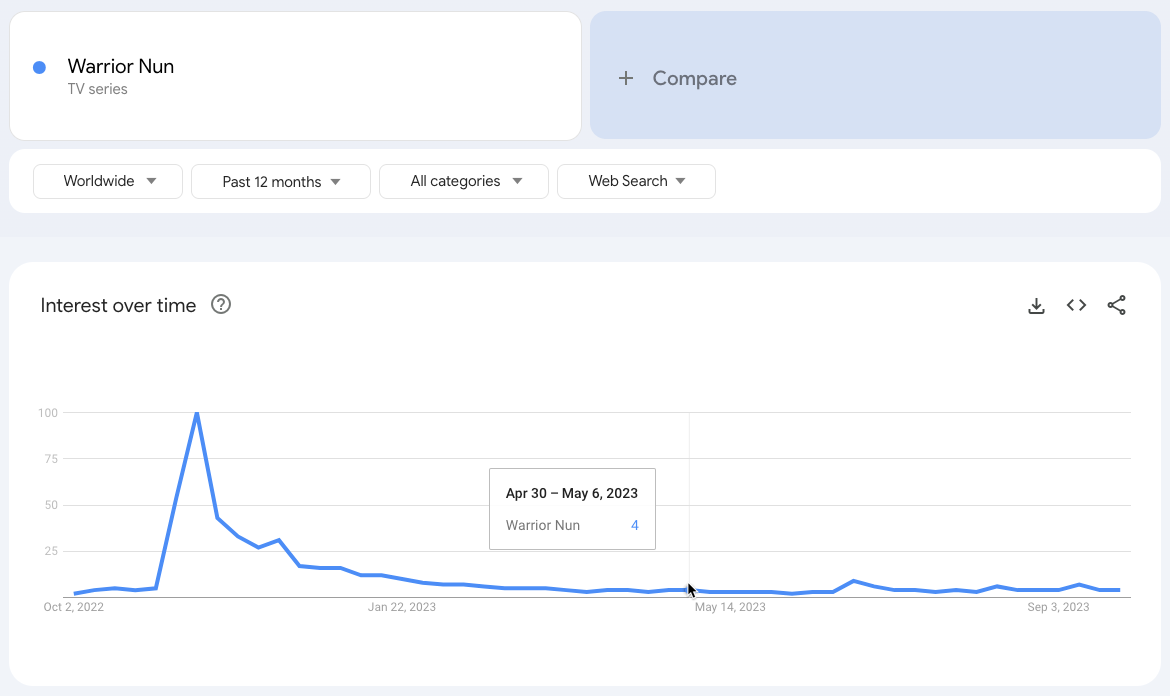The image size is (1170, 696).
Task: Click the 25 y-axis label
Action: (x=51, y=551)
